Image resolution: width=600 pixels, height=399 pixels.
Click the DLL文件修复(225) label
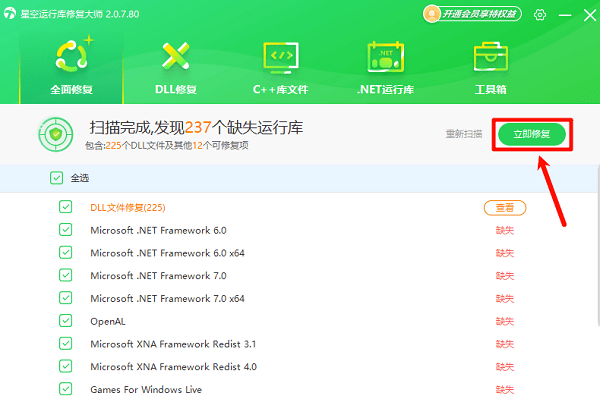128,208
